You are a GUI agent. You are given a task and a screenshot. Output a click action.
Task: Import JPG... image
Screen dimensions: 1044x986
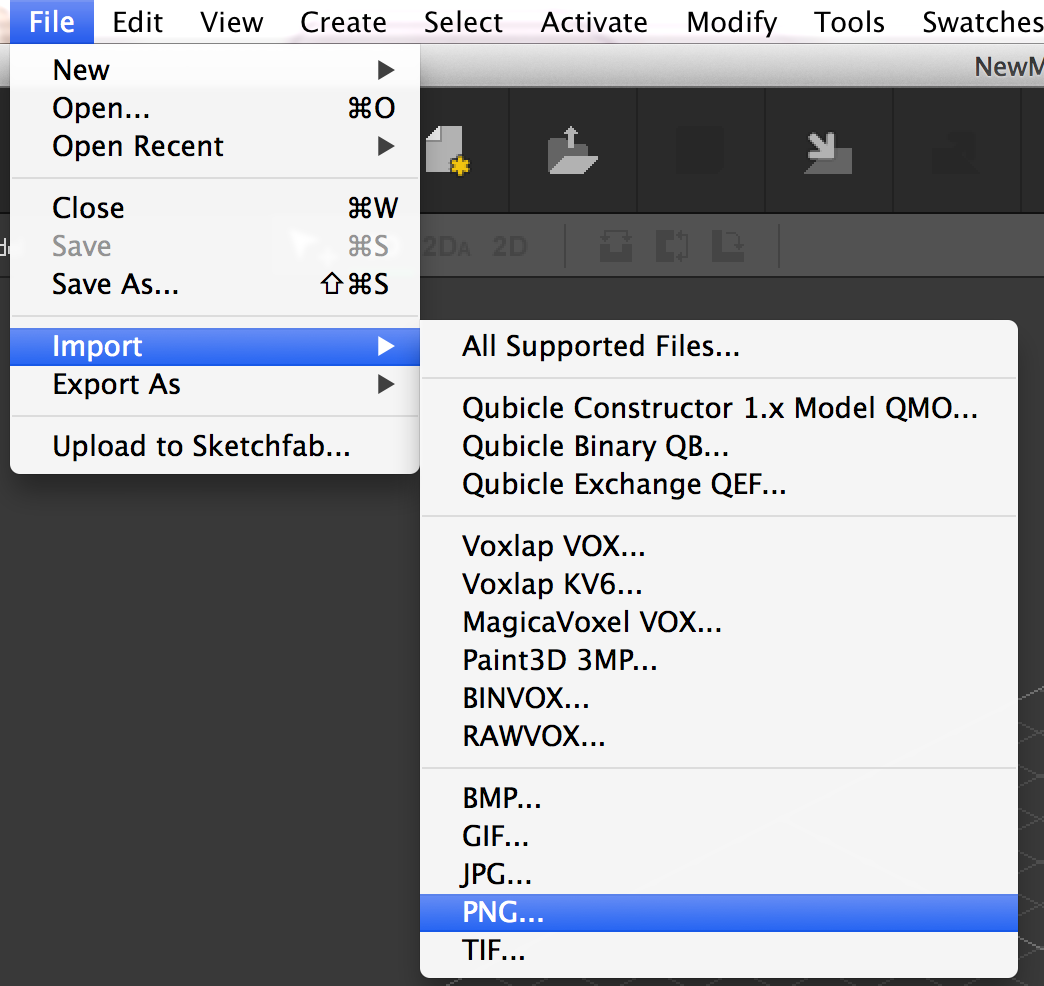pos(719,873)
